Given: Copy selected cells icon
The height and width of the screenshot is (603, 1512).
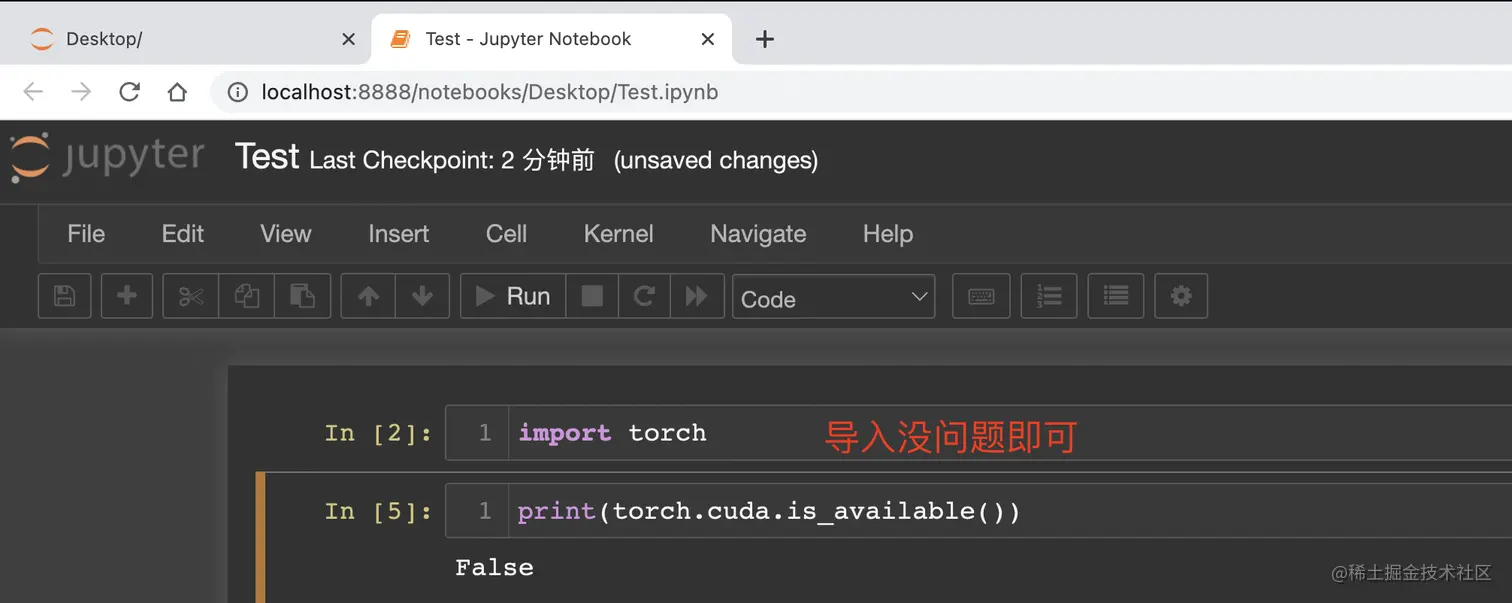Looking at the screenshot, I should coord(246,296).
